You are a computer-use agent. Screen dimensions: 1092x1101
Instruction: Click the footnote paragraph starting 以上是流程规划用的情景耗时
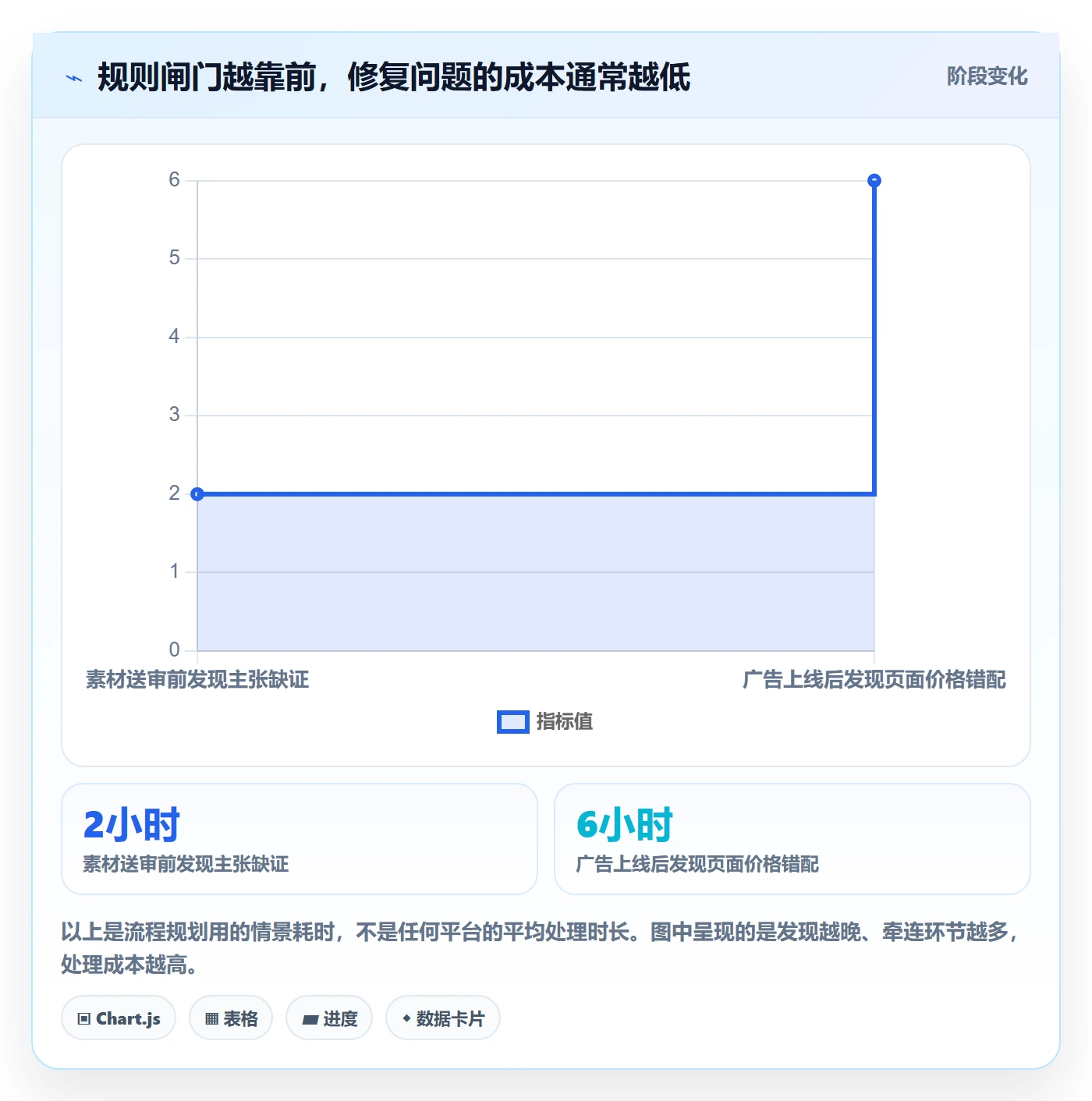click(541, 948)
